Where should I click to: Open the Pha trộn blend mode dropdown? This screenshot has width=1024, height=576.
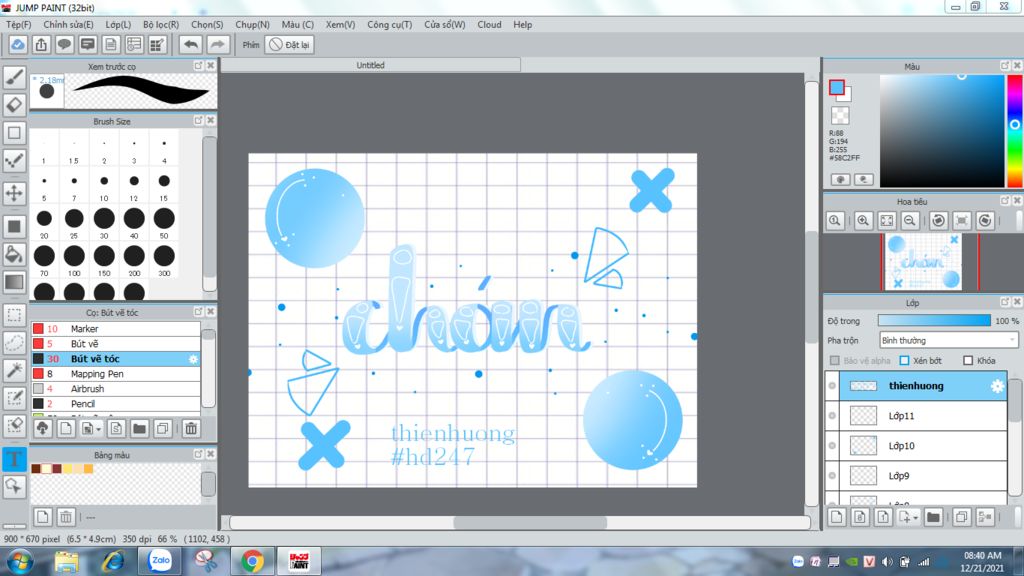948,340
